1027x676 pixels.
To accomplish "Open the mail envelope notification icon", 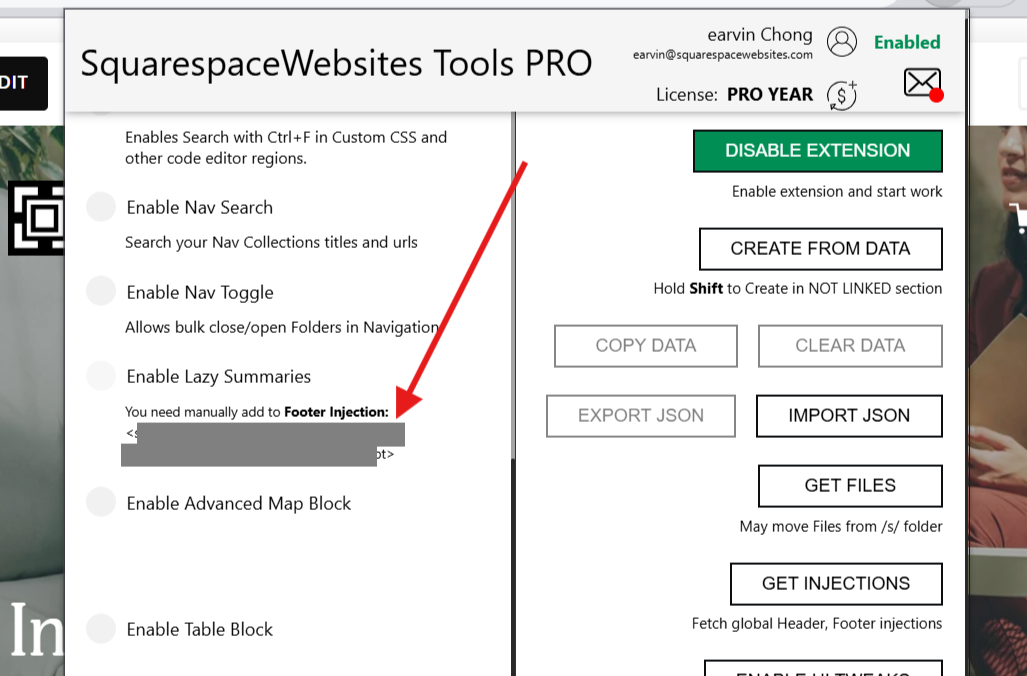I will (924, 84).
